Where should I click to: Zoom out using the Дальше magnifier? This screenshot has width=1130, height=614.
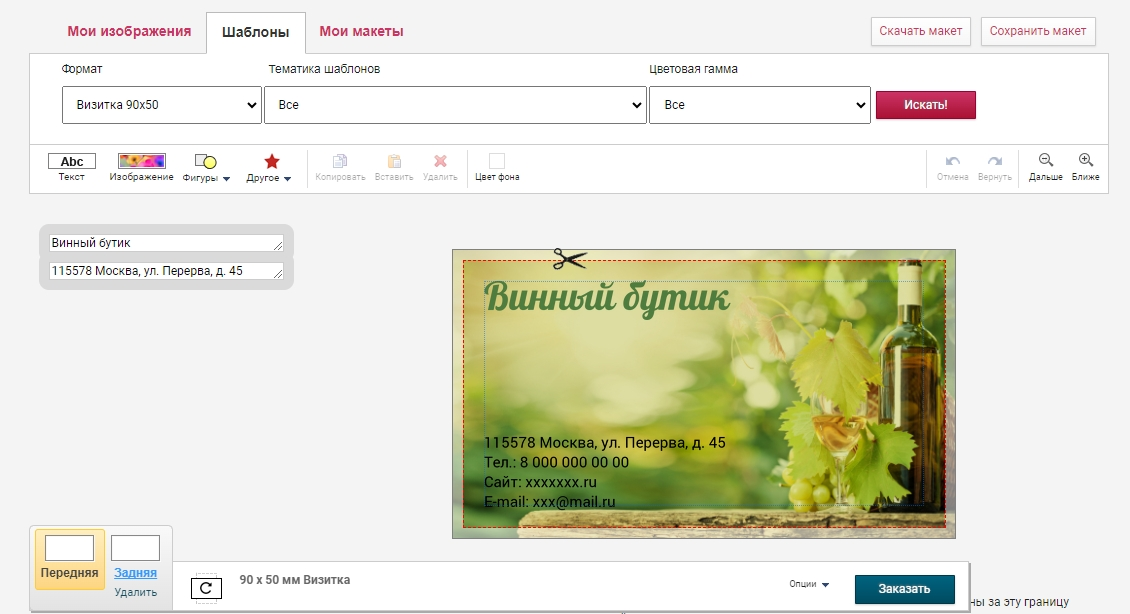point(1045,161)
